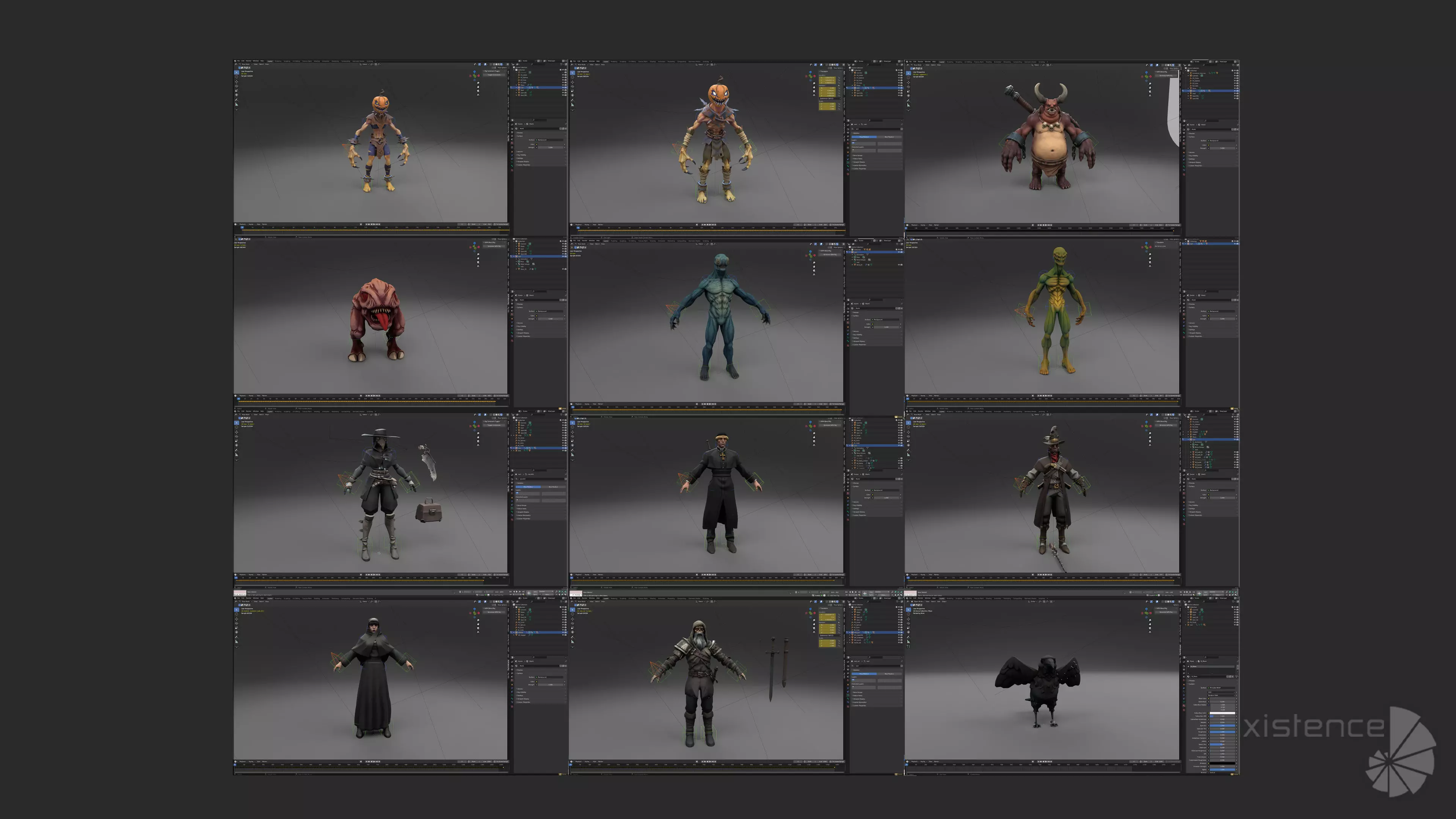Click rendered shading icon in bandaged pumpkin header
The height and width of the screenshot is (819, 1456).
[838, 64]
